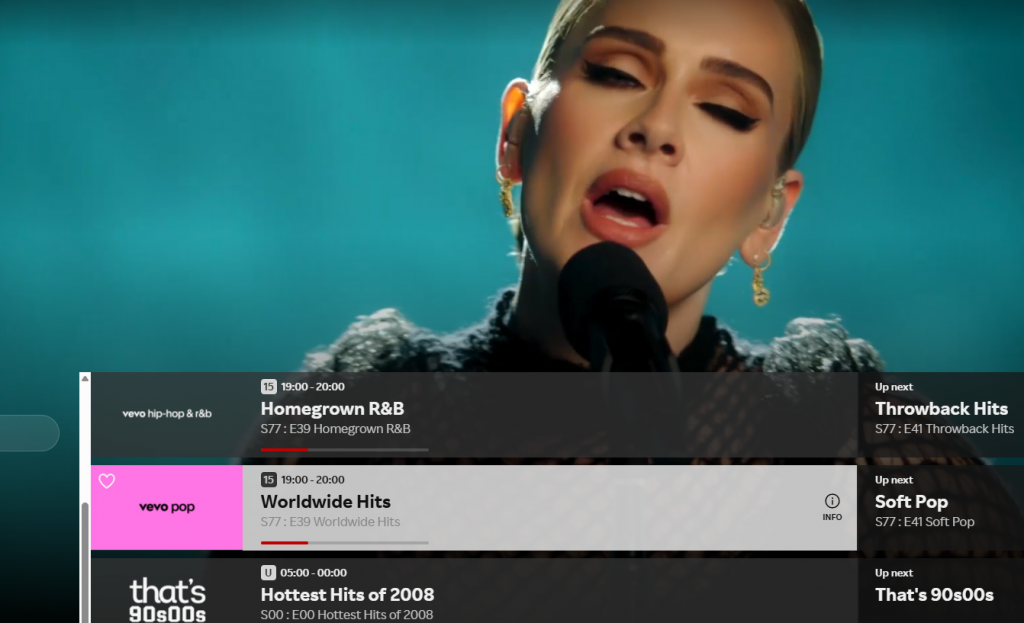Viewport: 1024px width, 623px height.
Task: Click the 15 age rating badge on Homegrown R&B
Action: 268,387
